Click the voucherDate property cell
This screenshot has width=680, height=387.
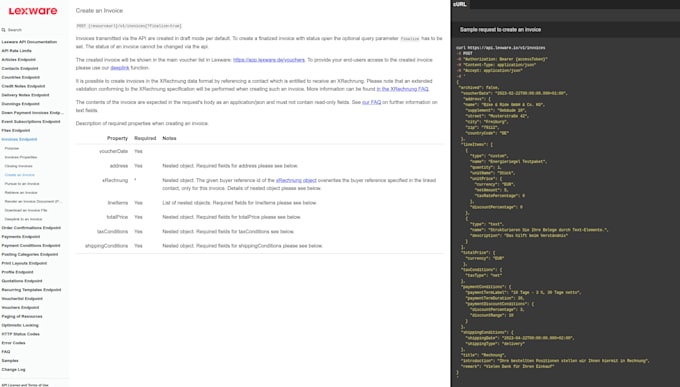[114, 151]
